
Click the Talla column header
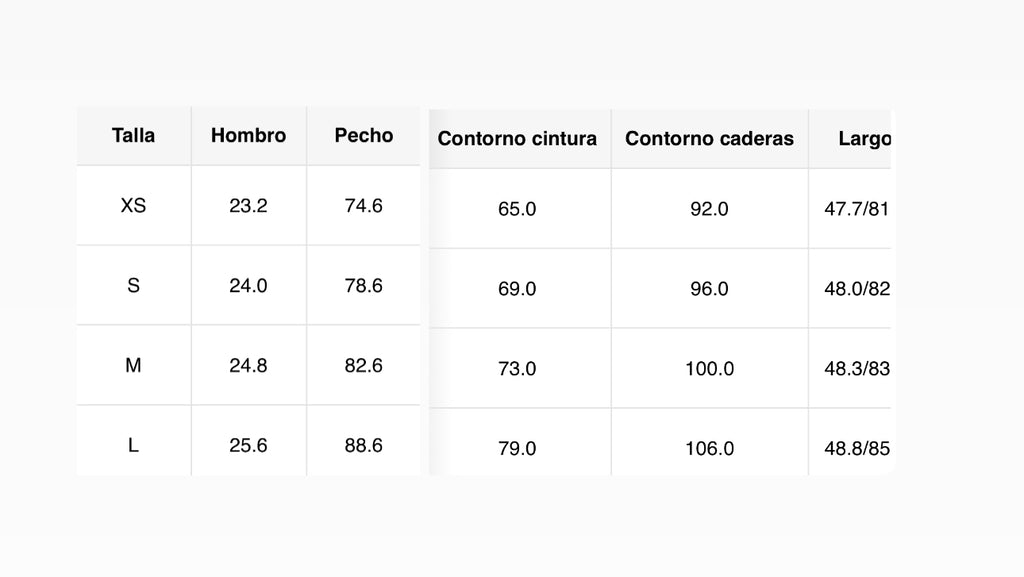[133, 136]
